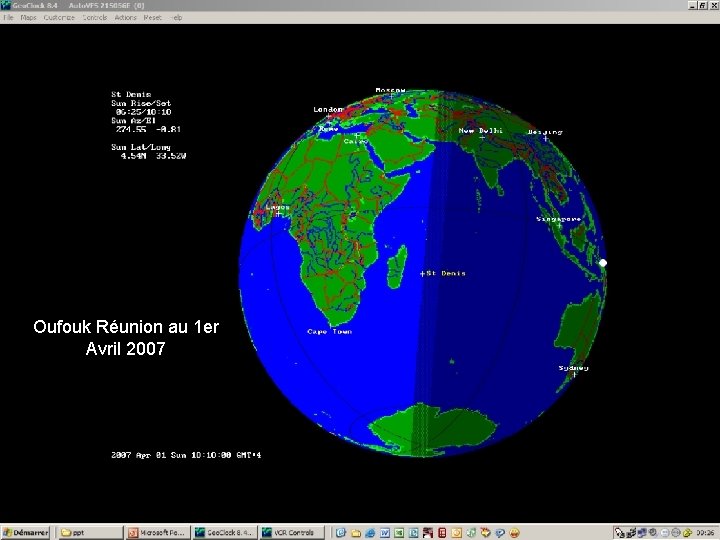Image resolution: width=720 pixels, height=540 pixels.
Task: Launch Internet Explorer from quick launch
Action: [x=370, y=533]
